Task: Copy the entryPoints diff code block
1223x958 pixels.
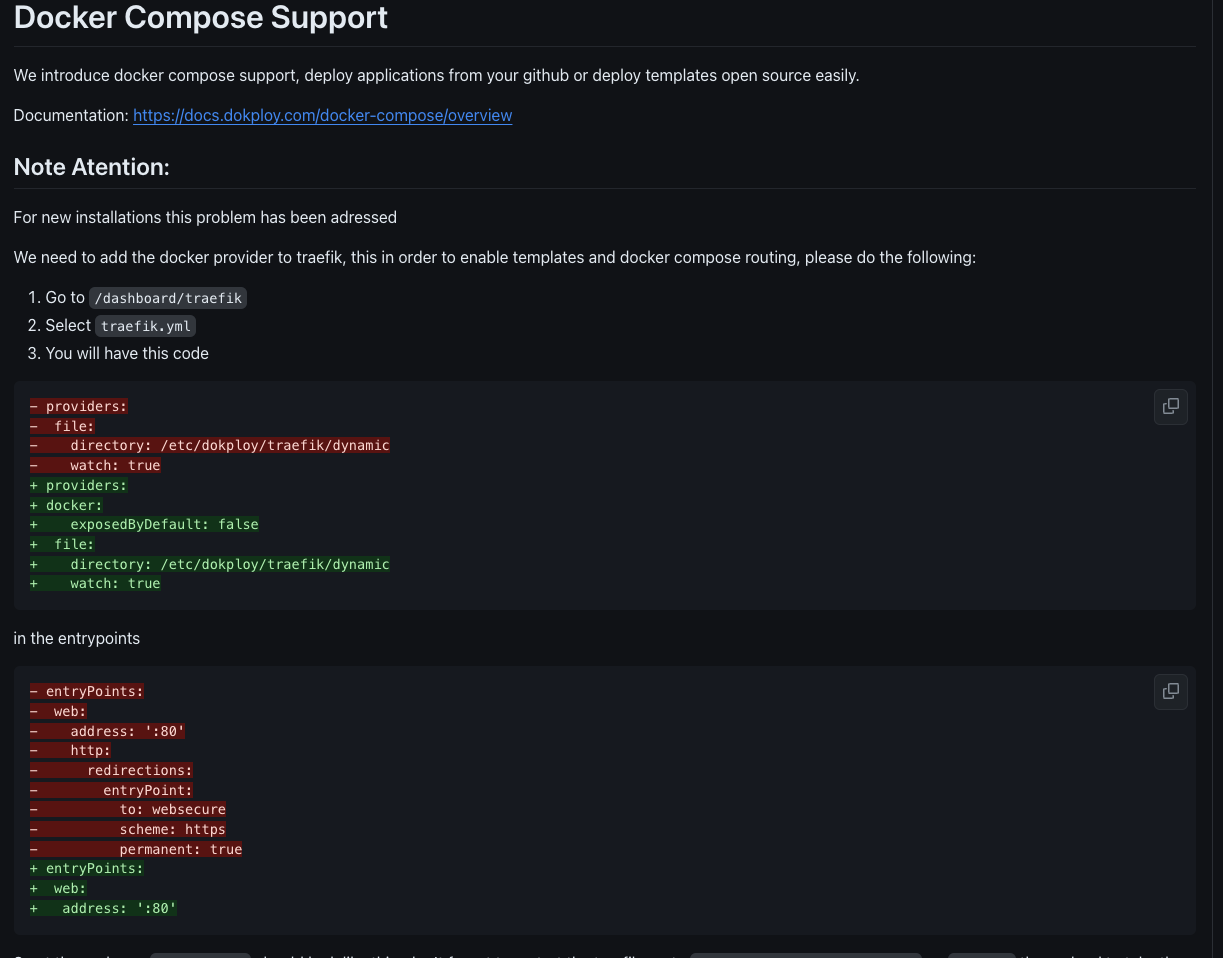Action: click(x=1171, y=692)
